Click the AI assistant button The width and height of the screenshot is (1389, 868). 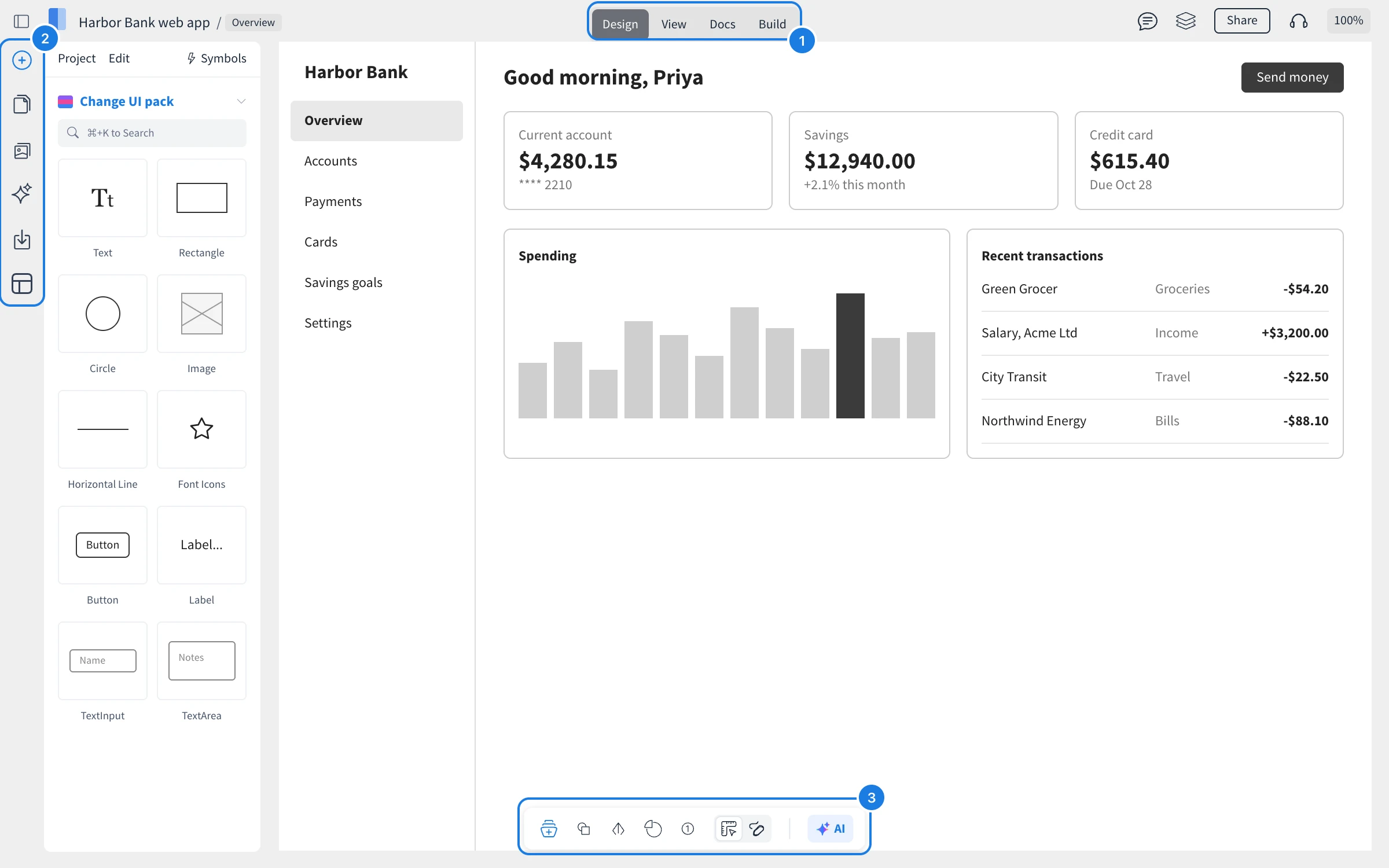click(831, 829)
